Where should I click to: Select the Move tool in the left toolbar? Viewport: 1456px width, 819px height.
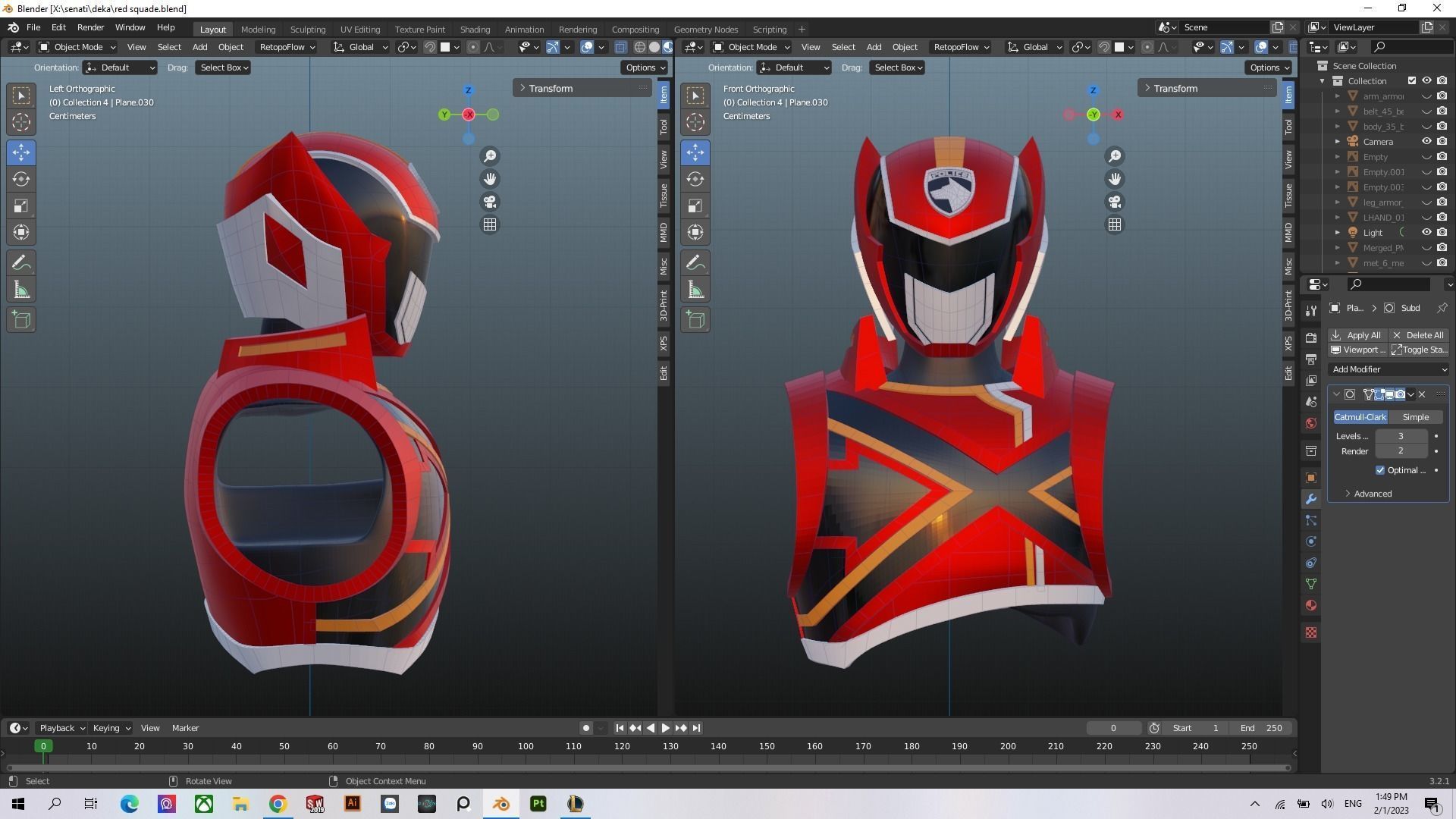click(x=20, y=152)
